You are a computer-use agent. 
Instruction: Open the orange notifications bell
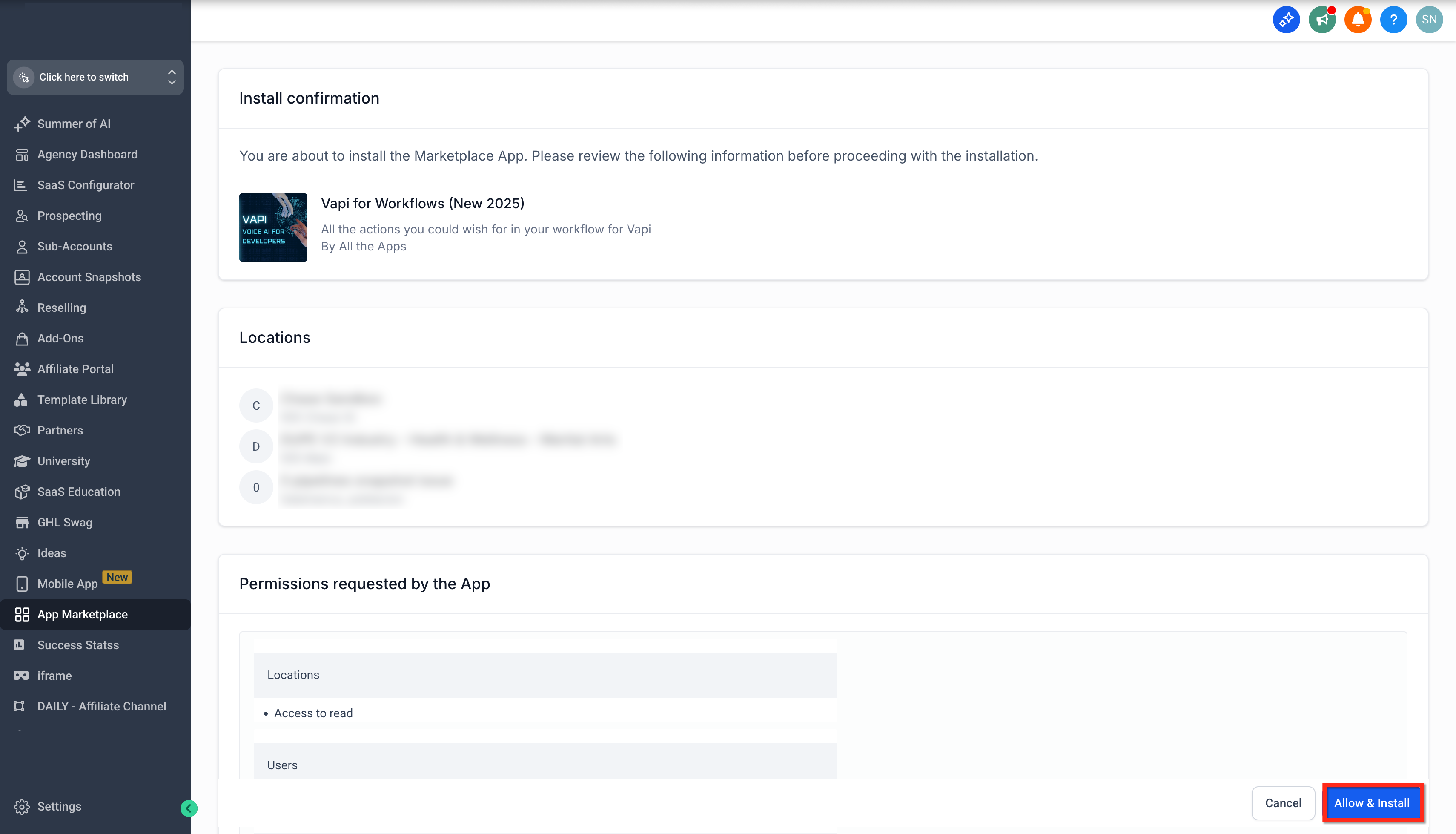(1358, 20)
